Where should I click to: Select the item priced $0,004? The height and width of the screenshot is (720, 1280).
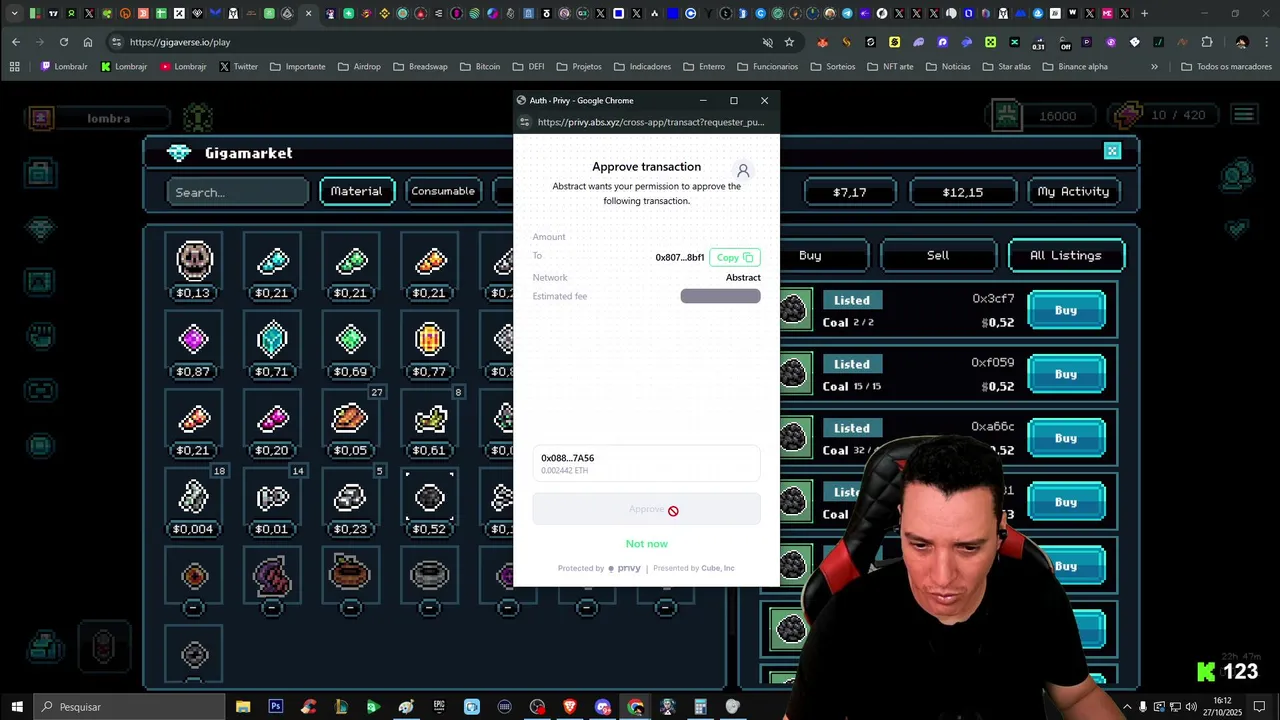(194, 499)
